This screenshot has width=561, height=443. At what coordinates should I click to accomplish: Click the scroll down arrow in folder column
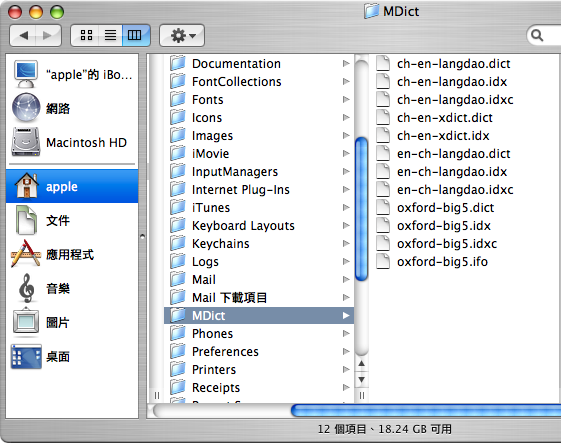pyautogui.click(x=362, y=379)
